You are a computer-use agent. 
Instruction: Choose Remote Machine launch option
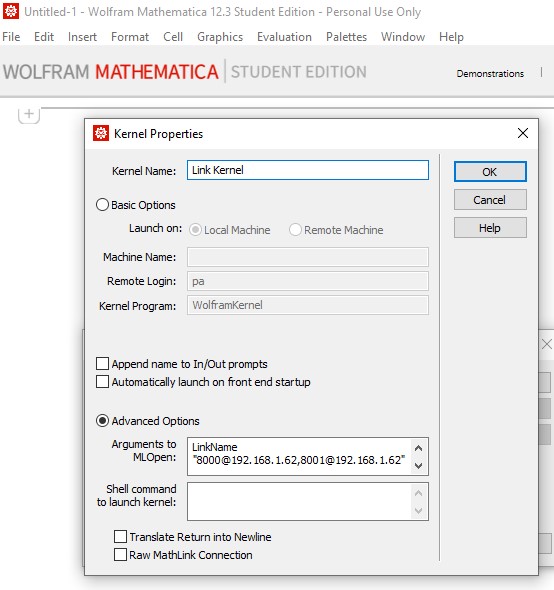click(x=295, y=230)
